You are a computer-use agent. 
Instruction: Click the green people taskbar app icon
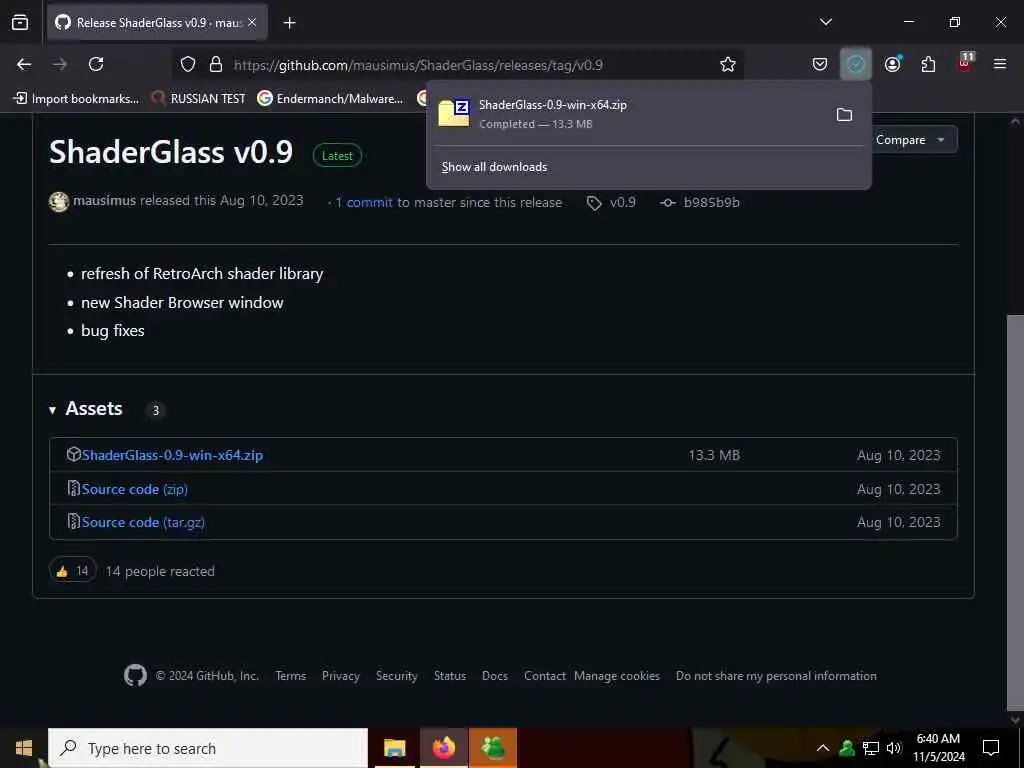point(493,748)
